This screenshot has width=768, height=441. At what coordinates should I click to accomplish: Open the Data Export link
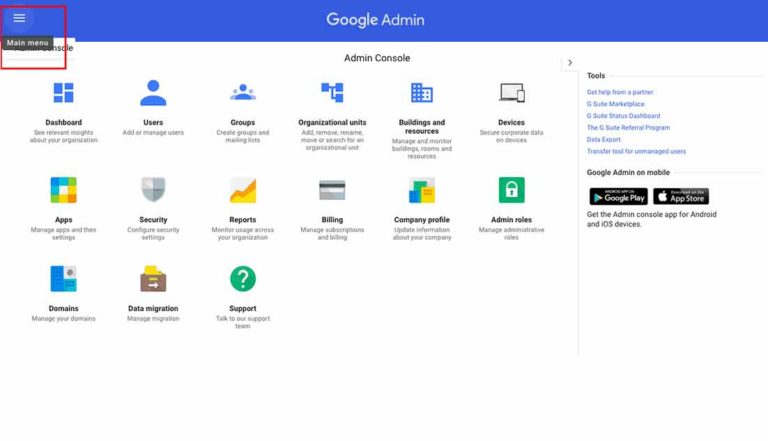point(603,140)
